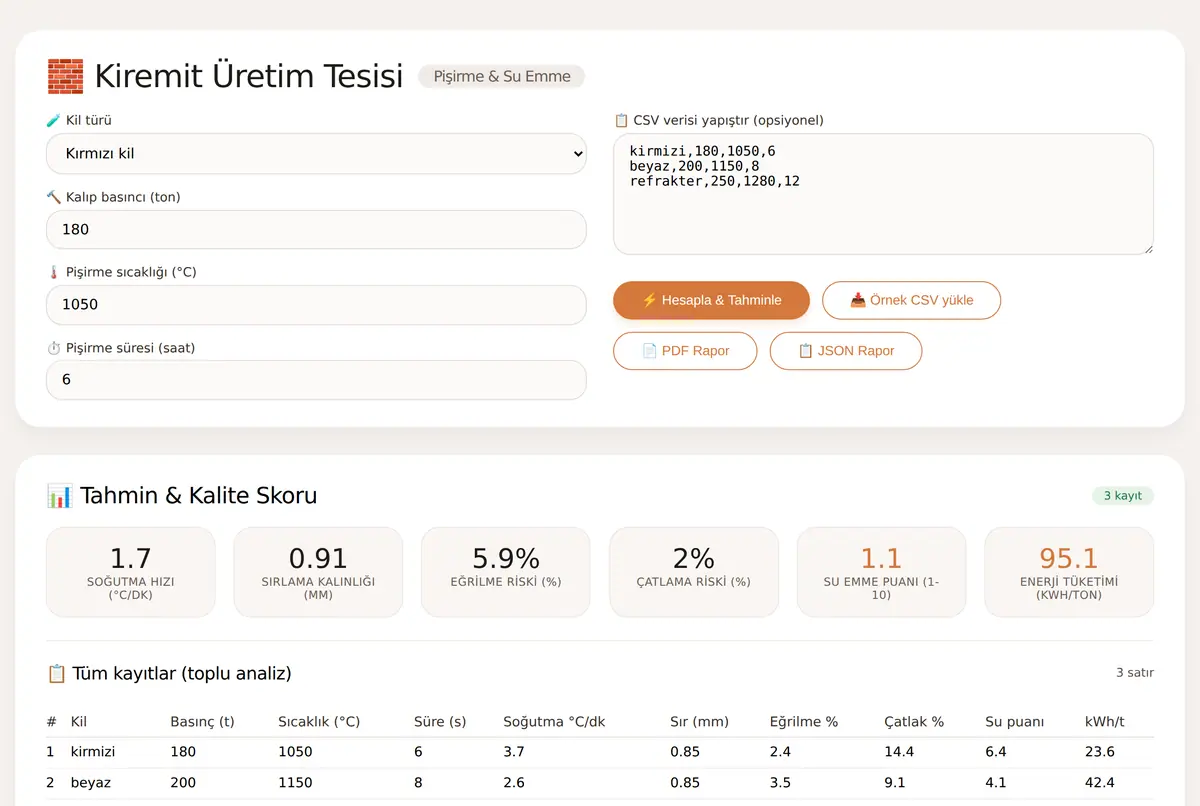
Task: Click the Soğutma °C/dk column header
Action: coord(554,722)
